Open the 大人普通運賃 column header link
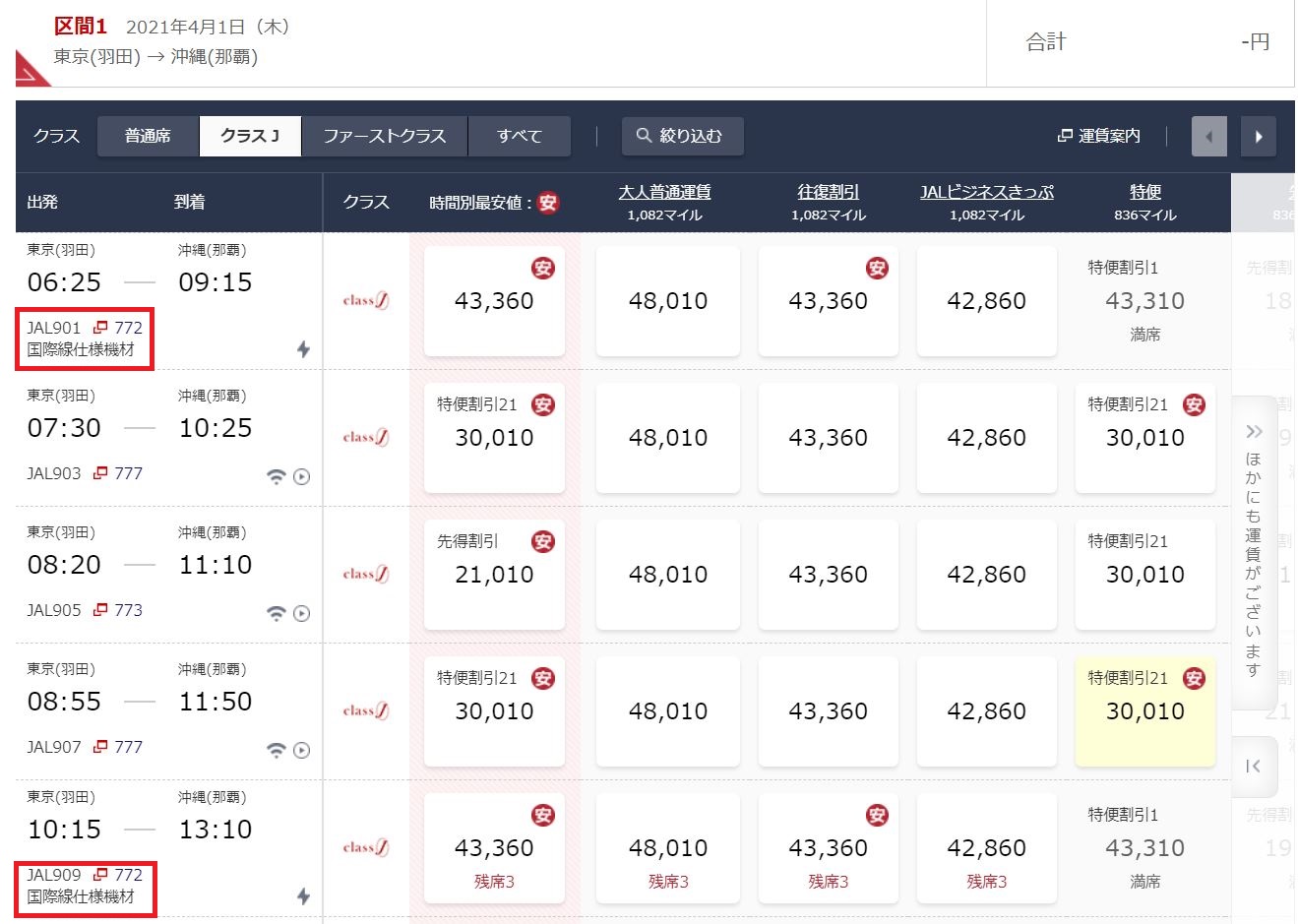Viewport: 1298px width, 924px height. click(x=665, y=192)
